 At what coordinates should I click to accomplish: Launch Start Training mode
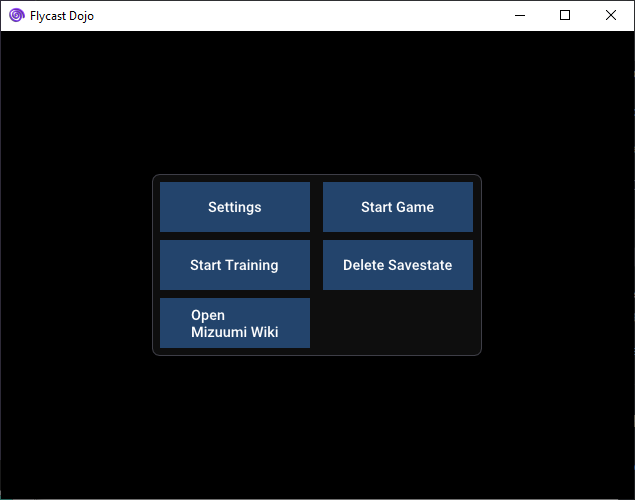(235, 265)
